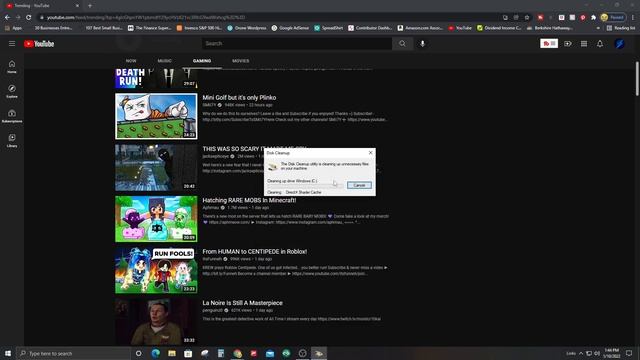Click La Noire video thumbnail
Screen dimensions: 640x360
156,322
